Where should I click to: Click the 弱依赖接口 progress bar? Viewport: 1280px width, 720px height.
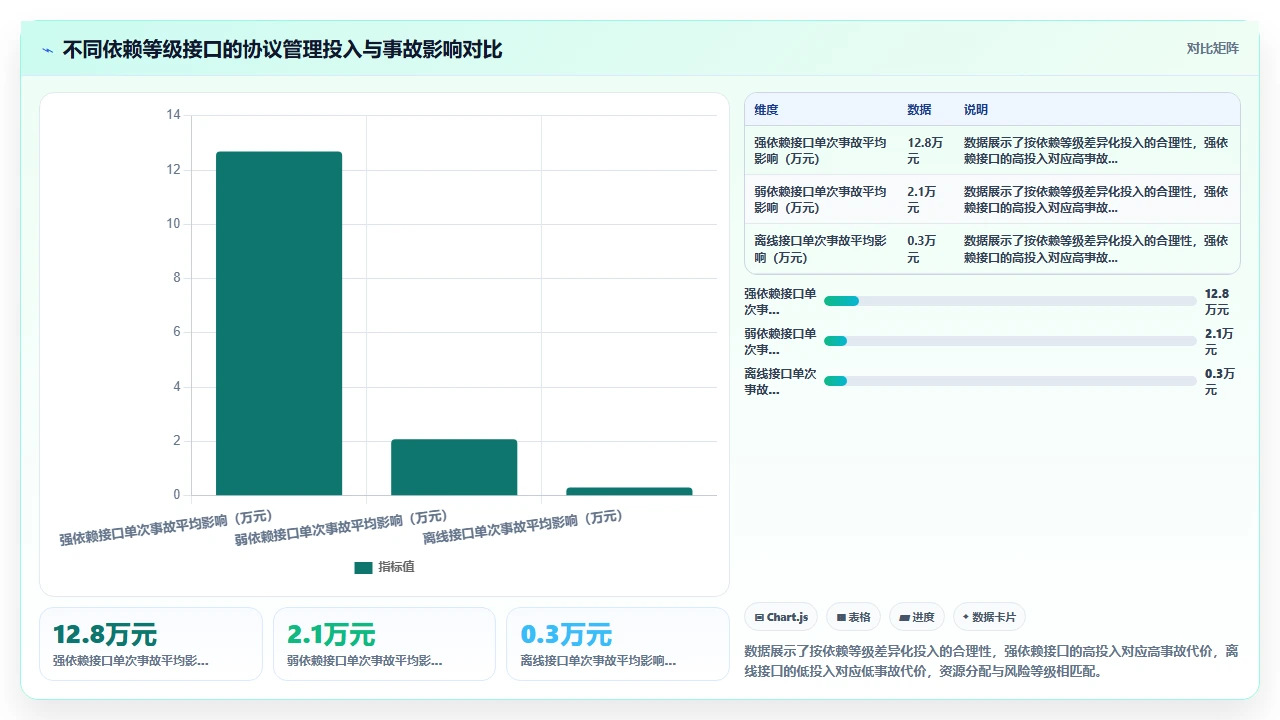coord(1010,341)
